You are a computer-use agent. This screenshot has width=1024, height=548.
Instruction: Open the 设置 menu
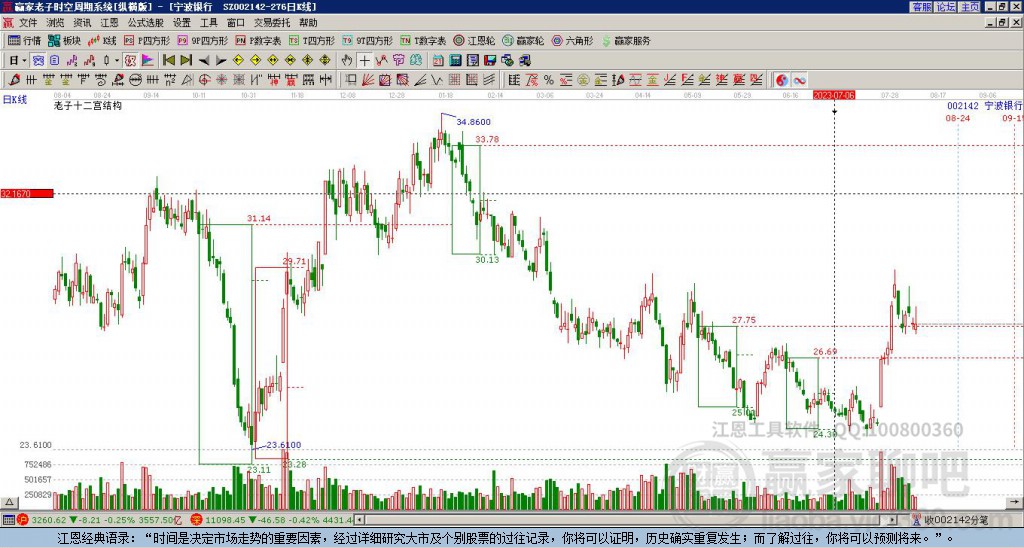tap(182, 23)
